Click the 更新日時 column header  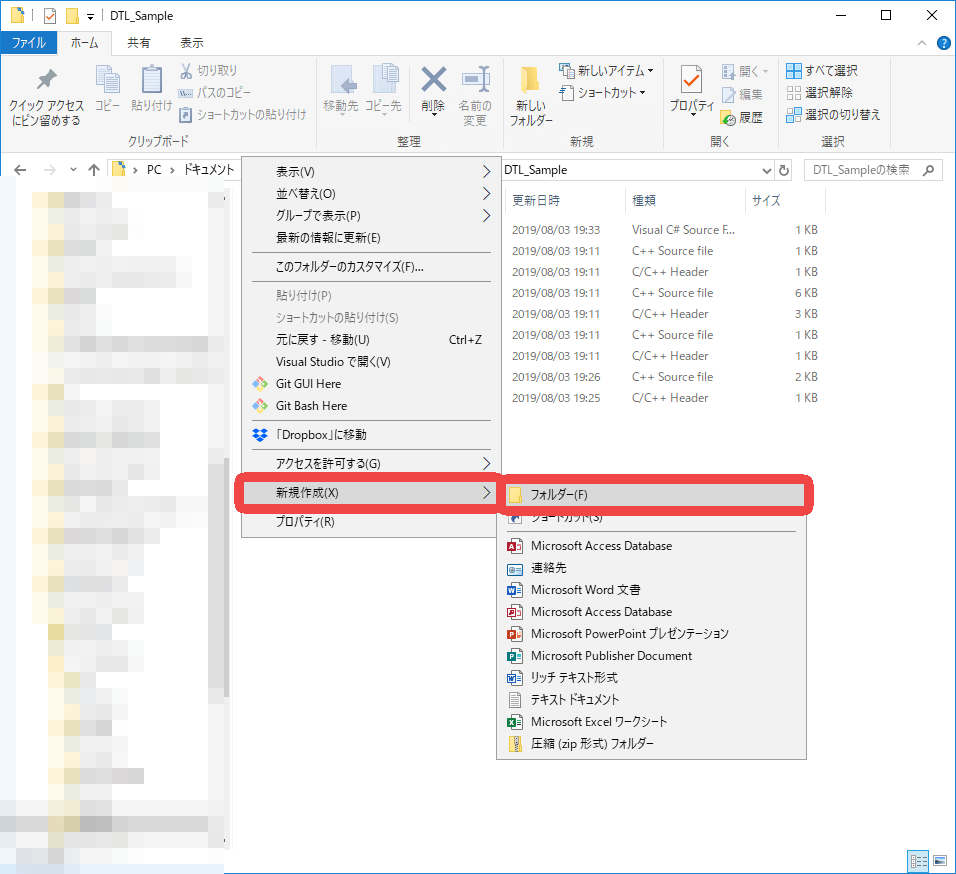point(537,201)
